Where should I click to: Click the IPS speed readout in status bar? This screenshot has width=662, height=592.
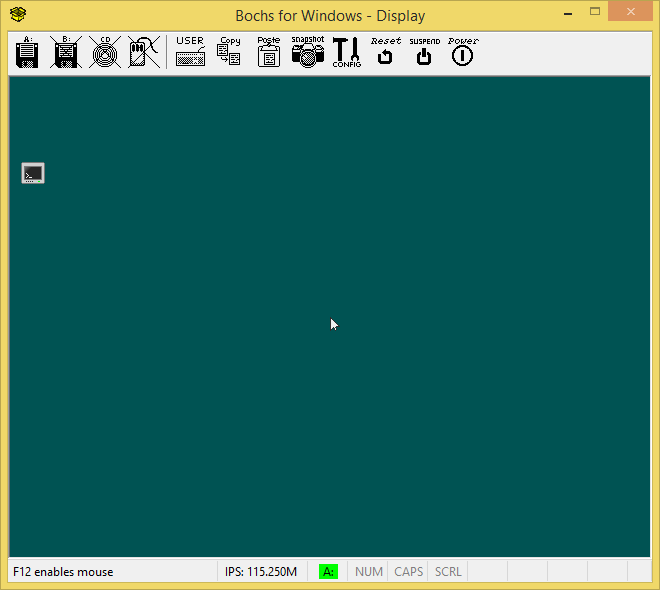(x=260, y=572)
